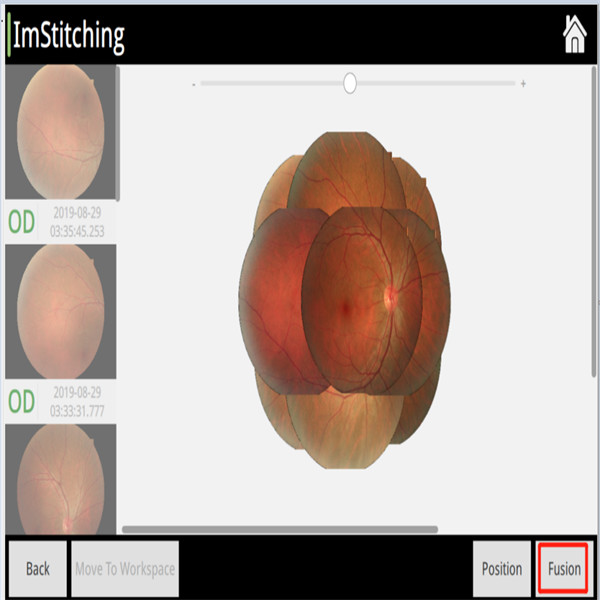600x600 pixels.
Task: Click the minus icon left of zoom slider
Action: coord(193,84)
